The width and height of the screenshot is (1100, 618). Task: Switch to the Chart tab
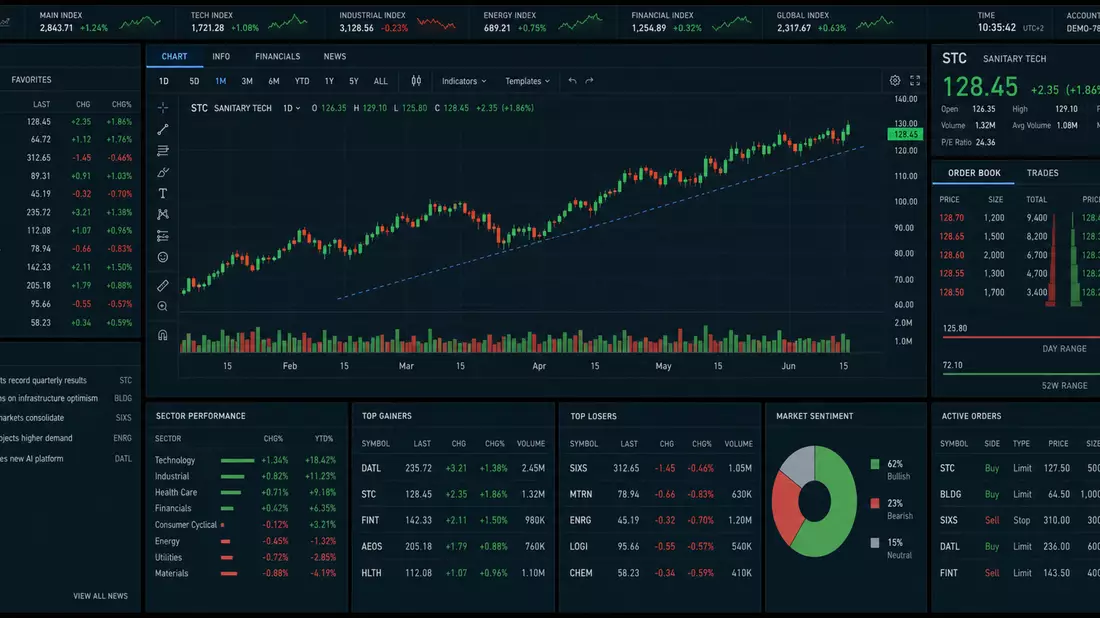(174, 56)
